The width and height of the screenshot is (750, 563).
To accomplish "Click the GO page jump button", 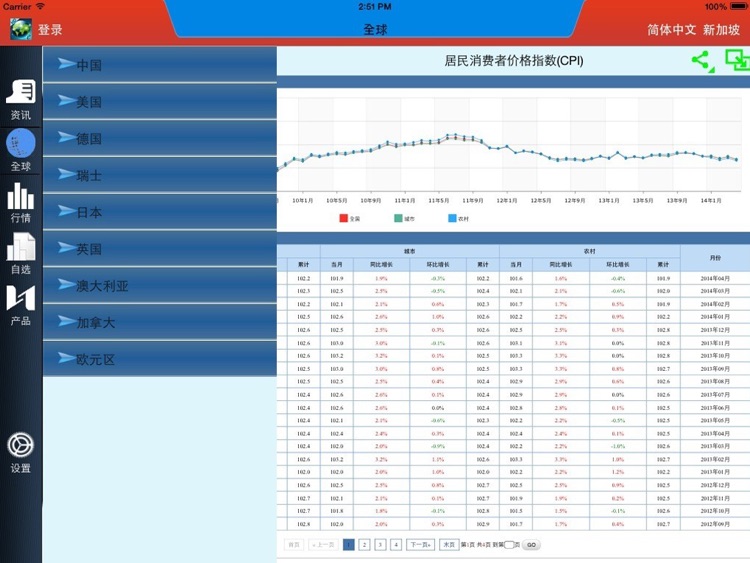I will [x=531, y=545].
